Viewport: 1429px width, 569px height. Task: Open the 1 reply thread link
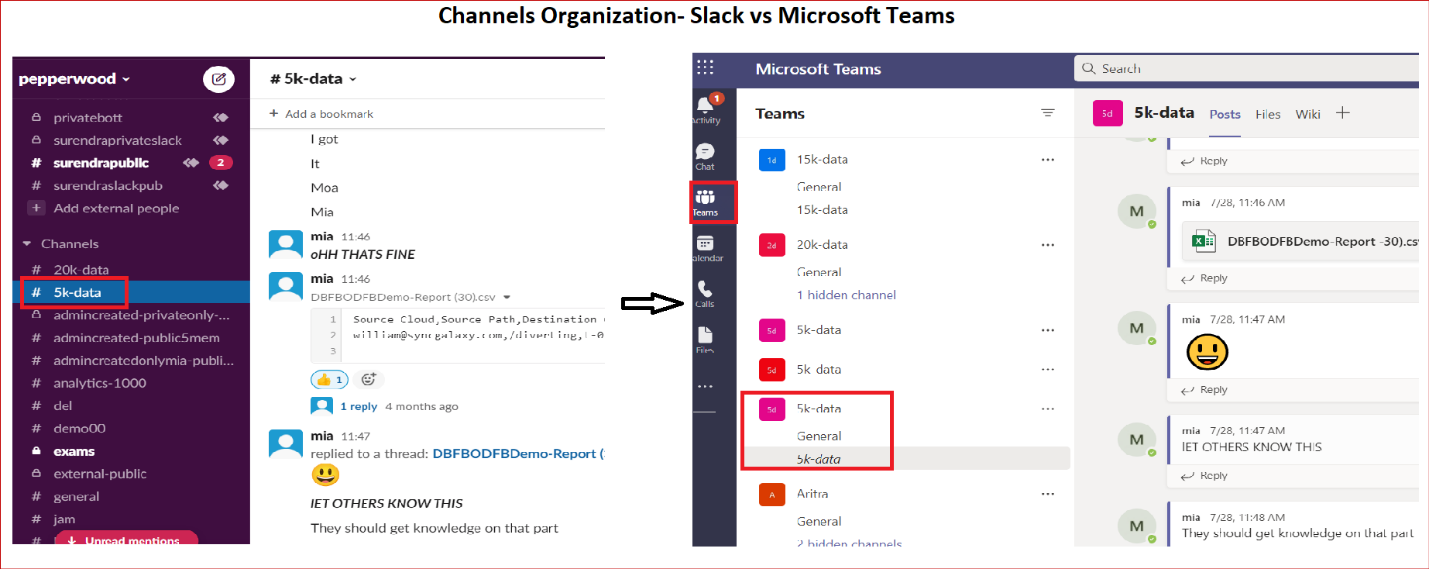(x=359, y=407)
